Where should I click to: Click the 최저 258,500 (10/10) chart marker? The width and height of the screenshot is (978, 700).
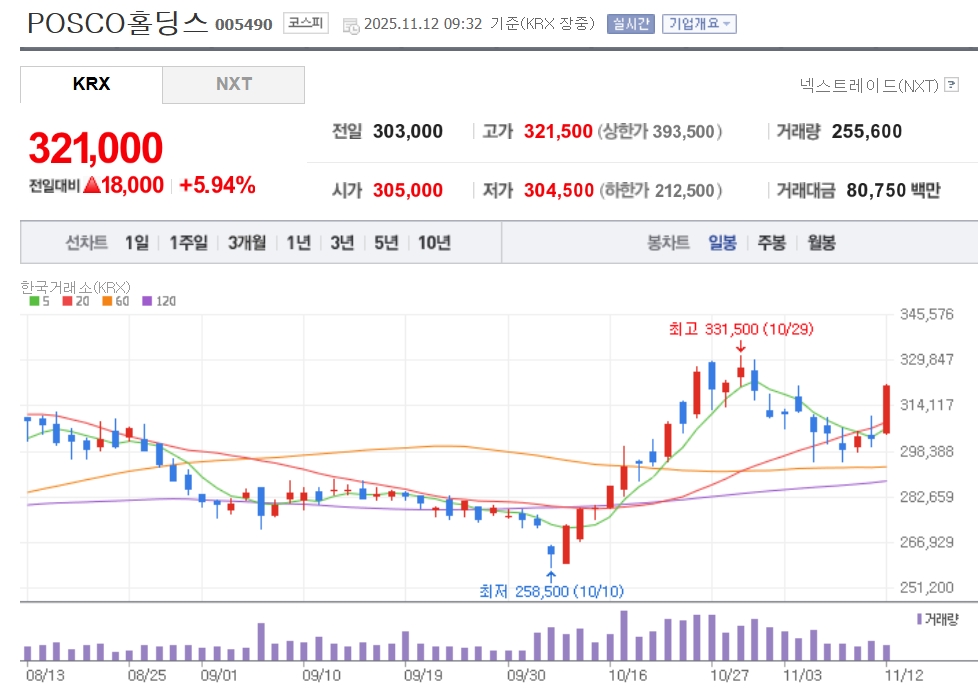coord(551,591)
